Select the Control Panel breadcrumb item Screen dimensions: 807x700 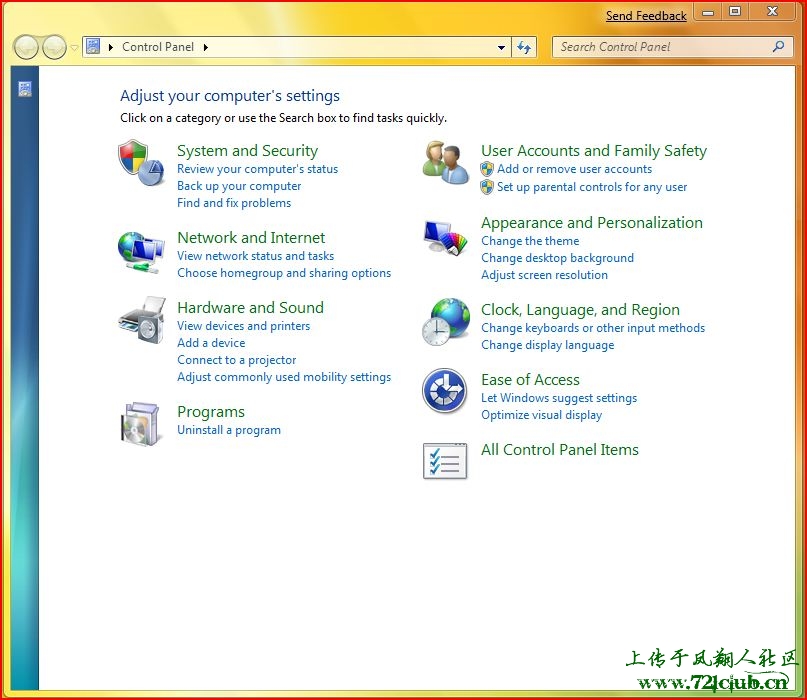tap(158, 47)
